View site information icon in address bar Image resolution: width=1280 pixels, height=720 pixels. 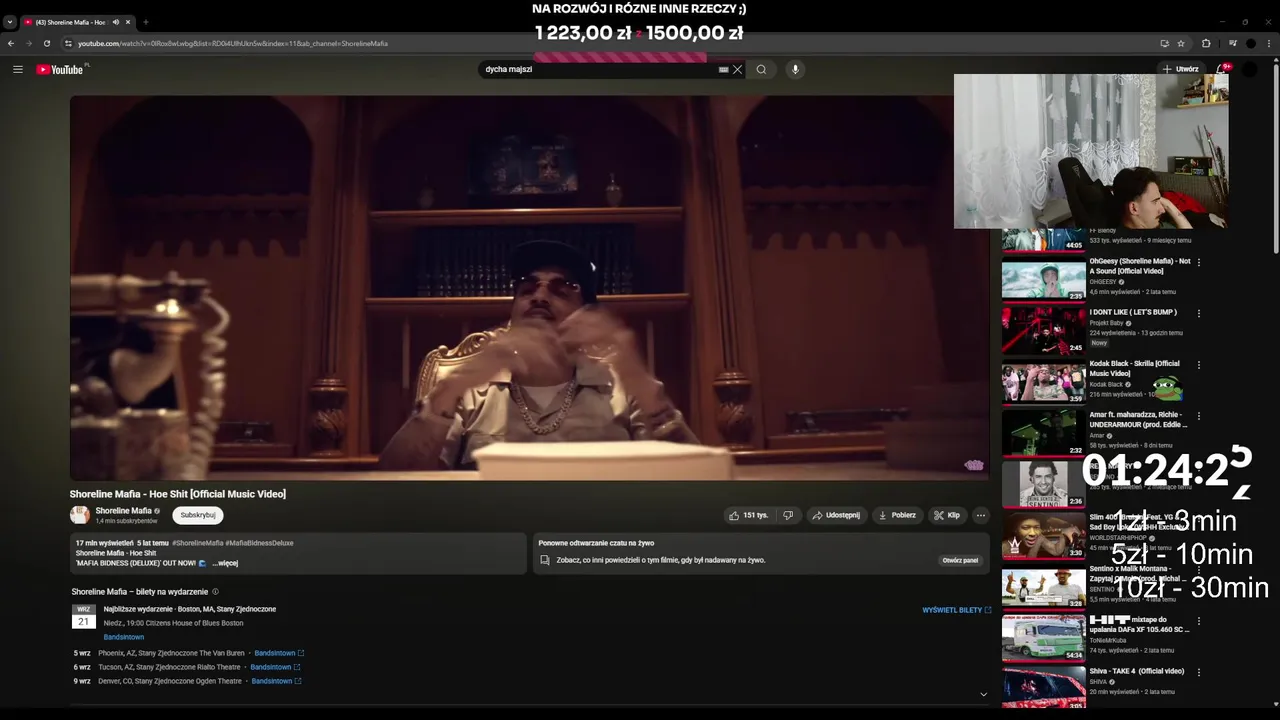click(x=68, y=43)
